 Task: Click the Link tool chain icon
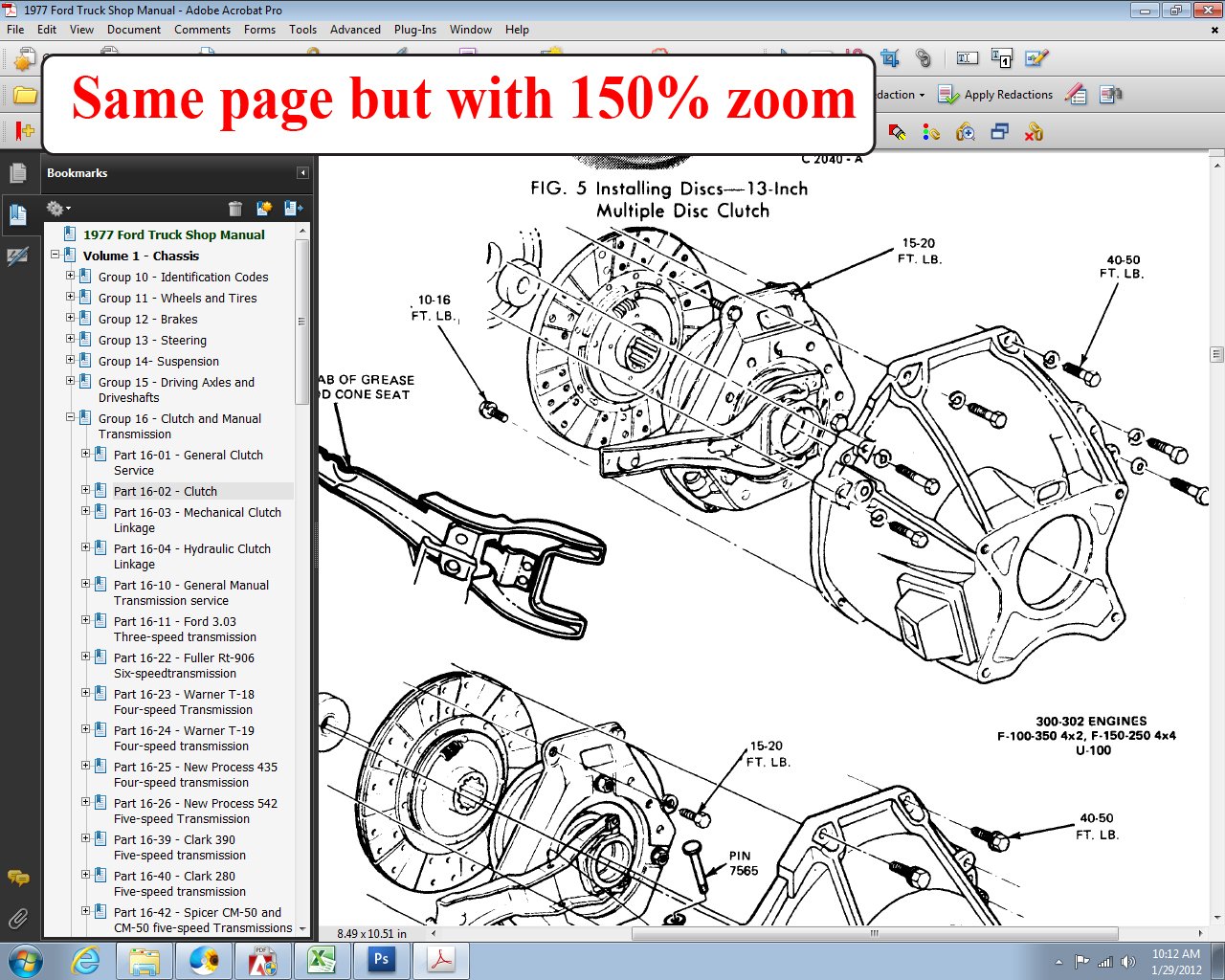click(x=924, y=58)
